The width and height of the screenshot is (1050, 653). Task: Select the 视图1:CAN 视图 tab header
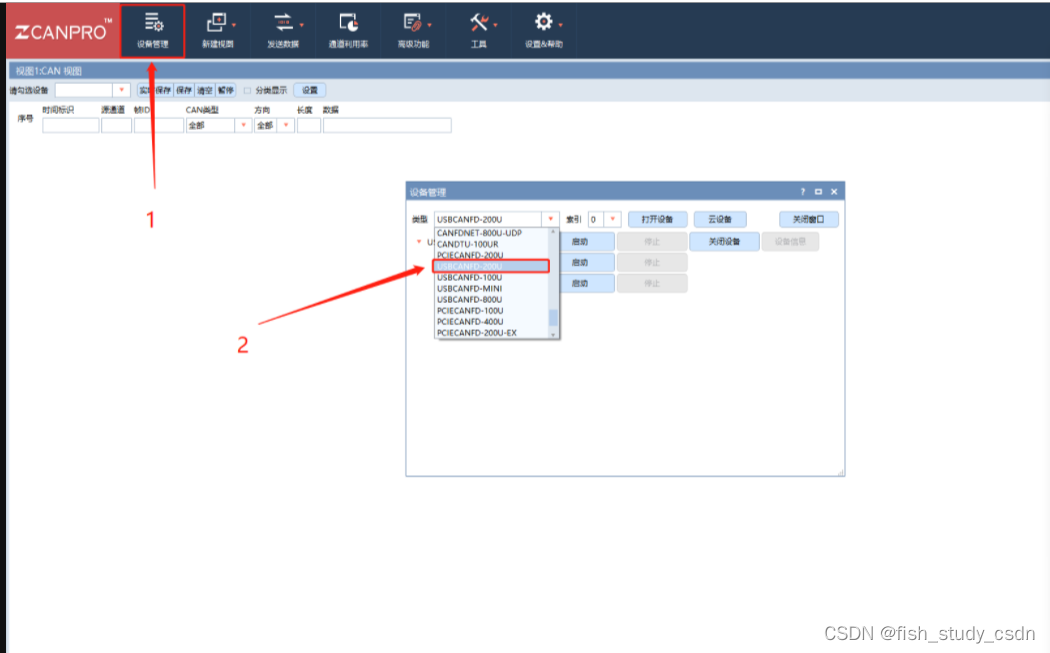pyautogui.click(x=49, y=71)
